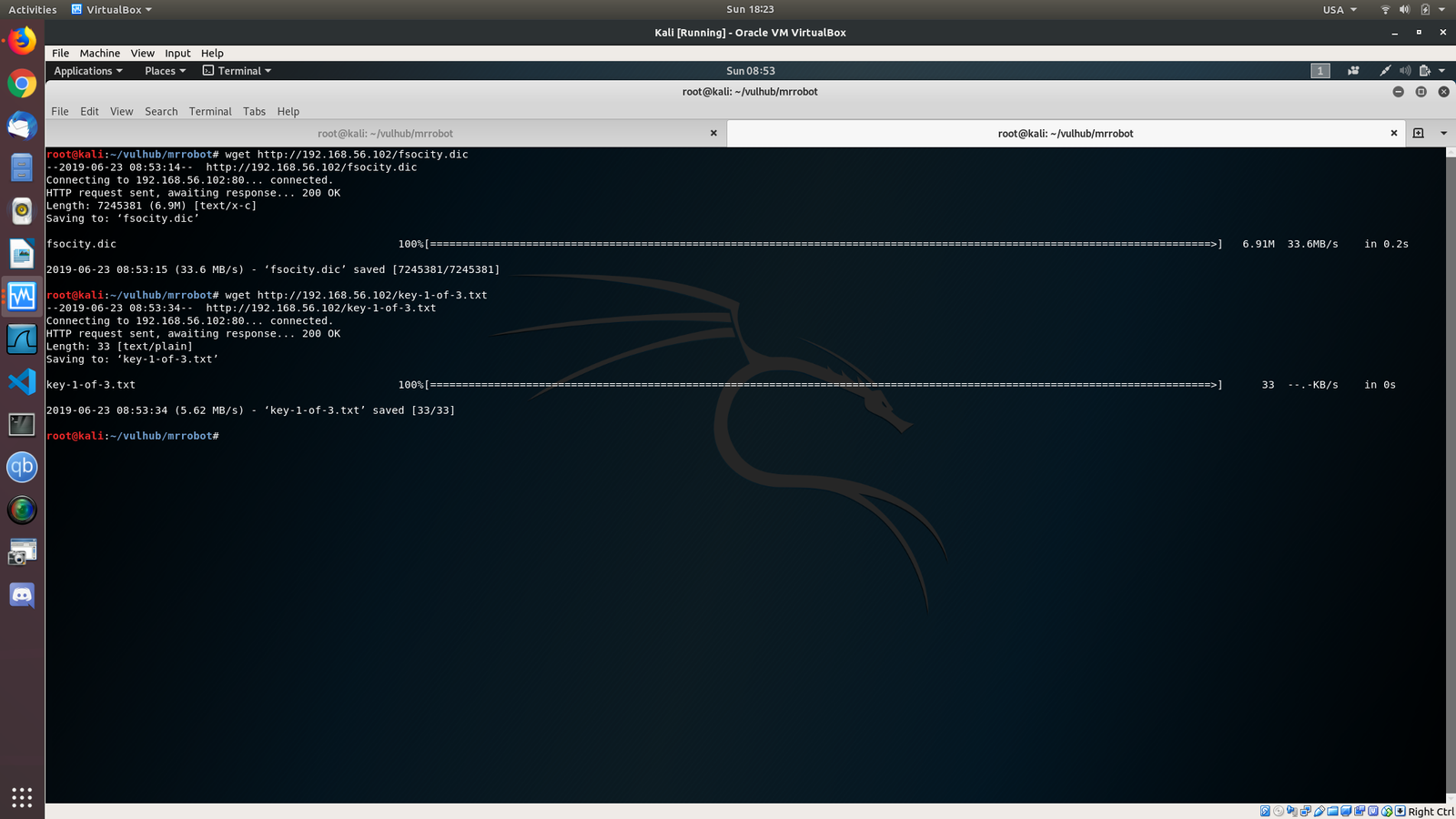Screen dimensions: 1456x819
Task: Click the VirtualBox display status icon
Action: point(1346,812)
